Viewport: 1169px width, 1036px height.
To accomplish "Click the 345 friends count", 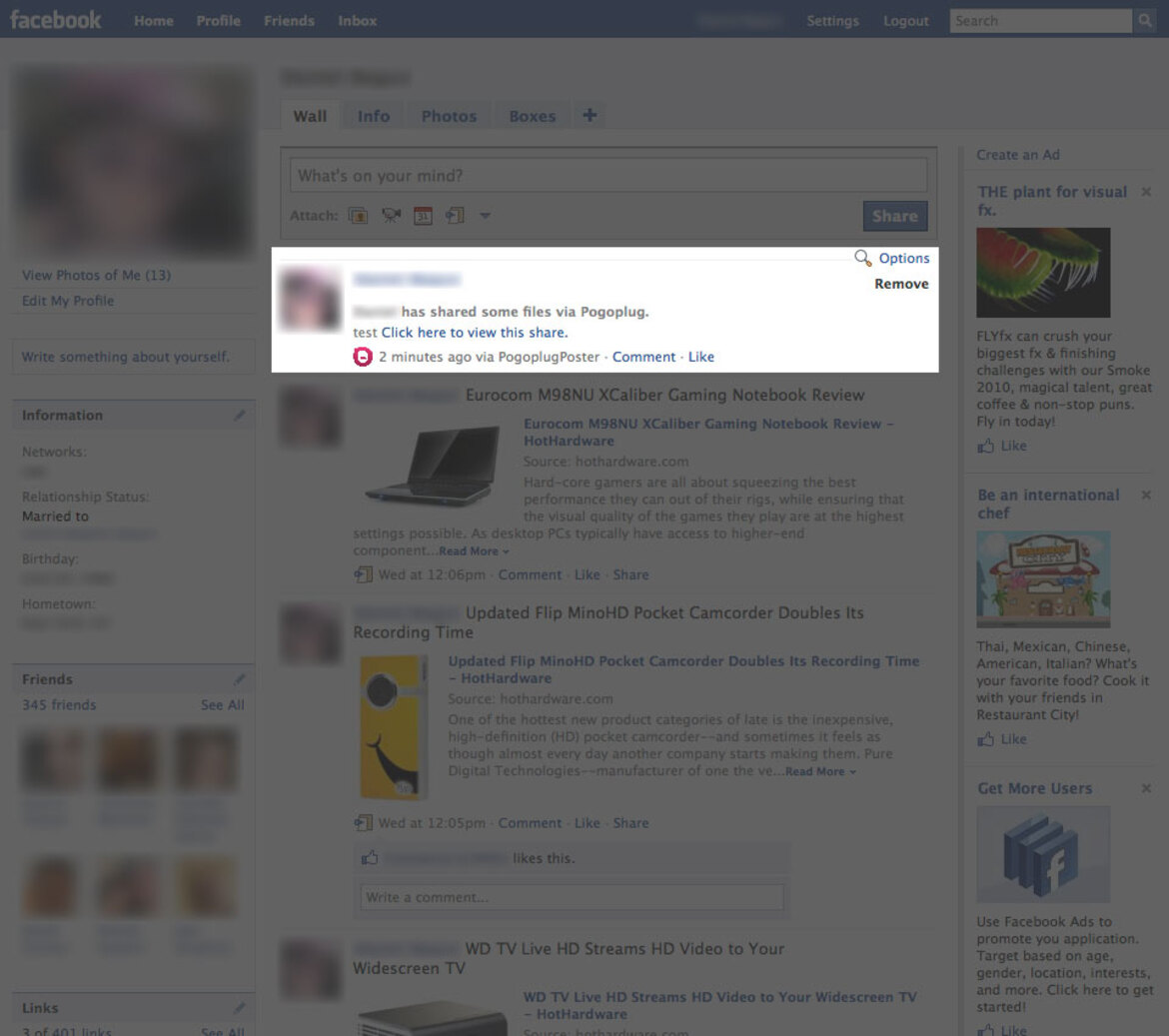I will tap(59, 705).
